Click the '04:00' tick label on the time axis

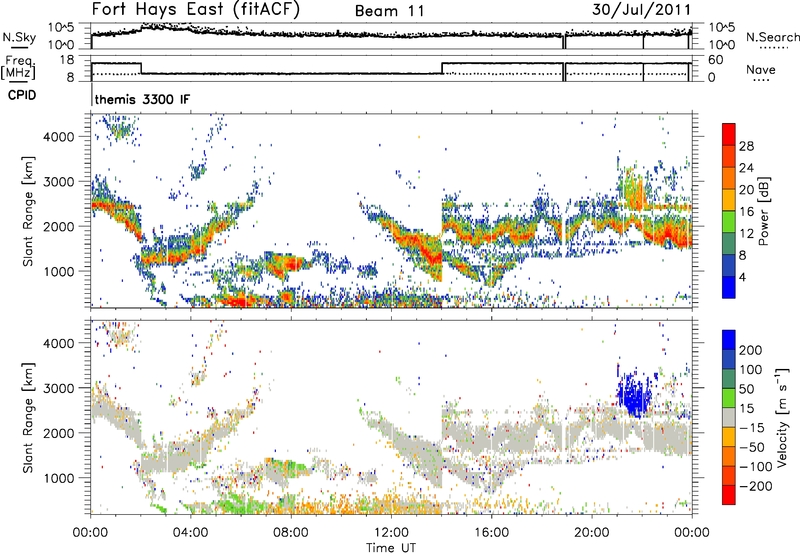point(190,533)
